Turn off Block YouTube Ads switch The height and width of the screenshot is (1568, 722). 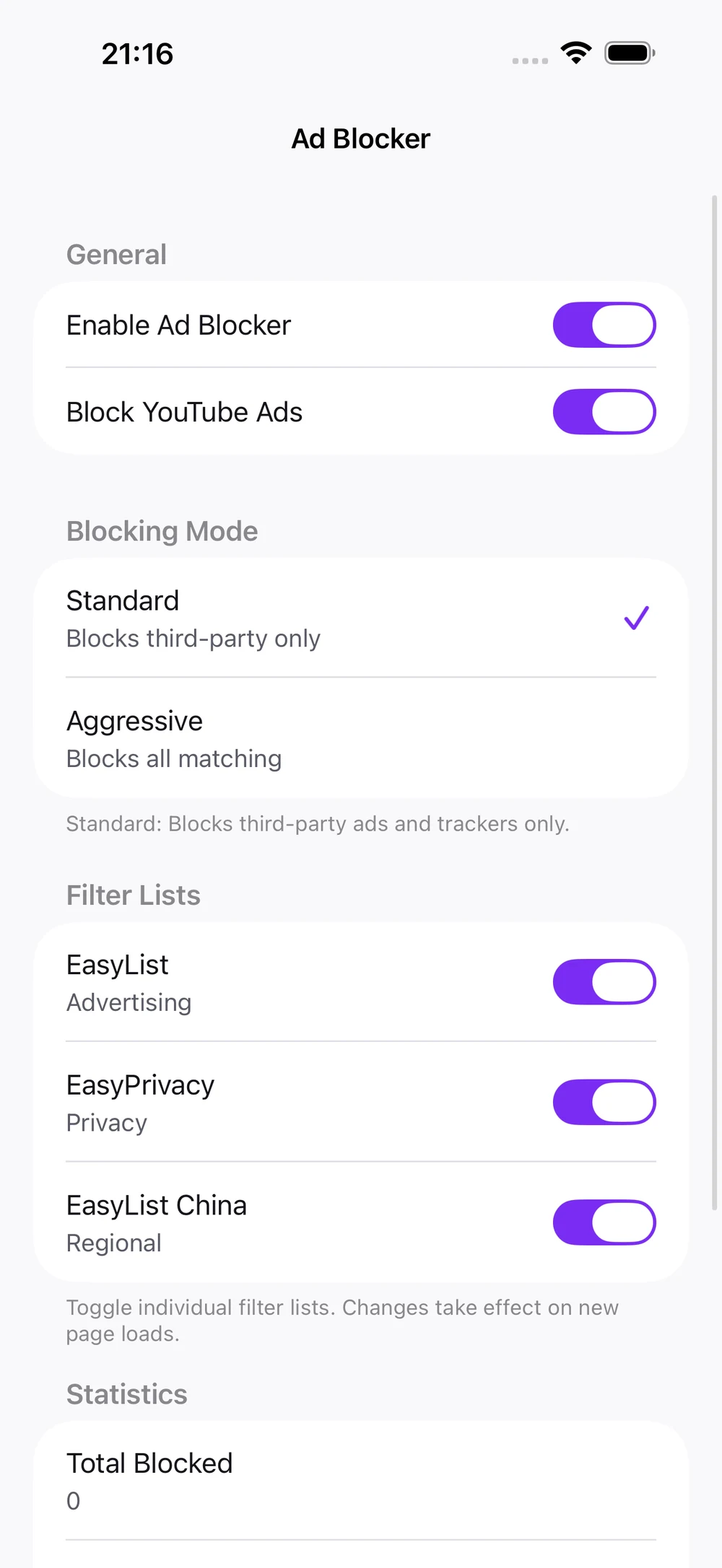pos(604,412)
